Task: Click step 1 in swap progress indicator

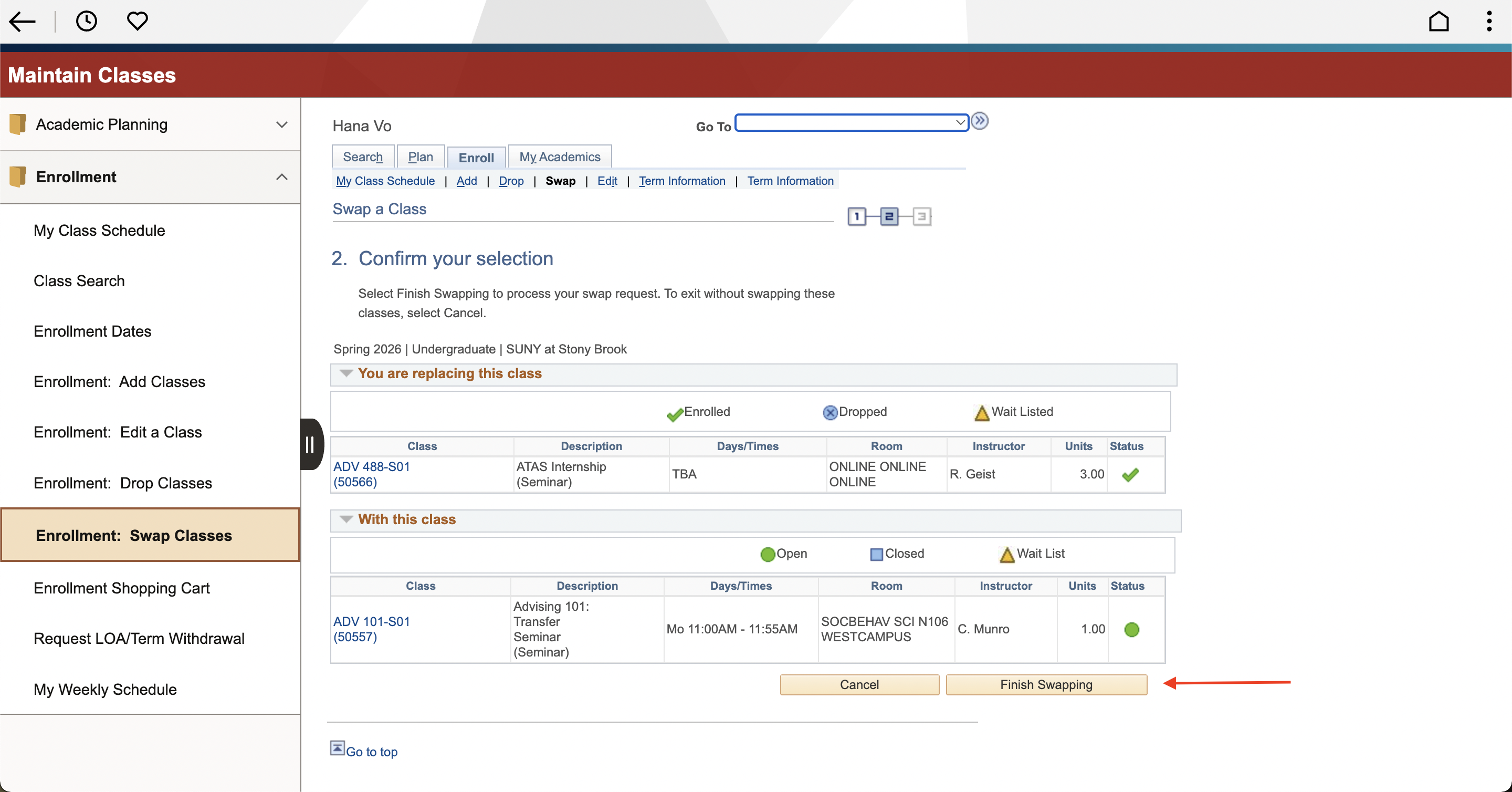Action: click(857, 216)
